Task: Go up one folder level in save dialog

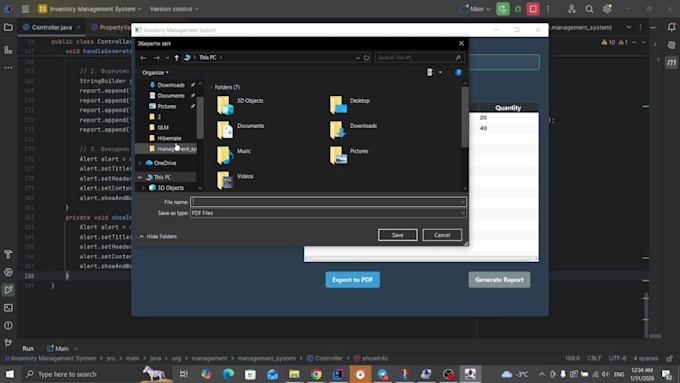Action: [x=177, y=58]
